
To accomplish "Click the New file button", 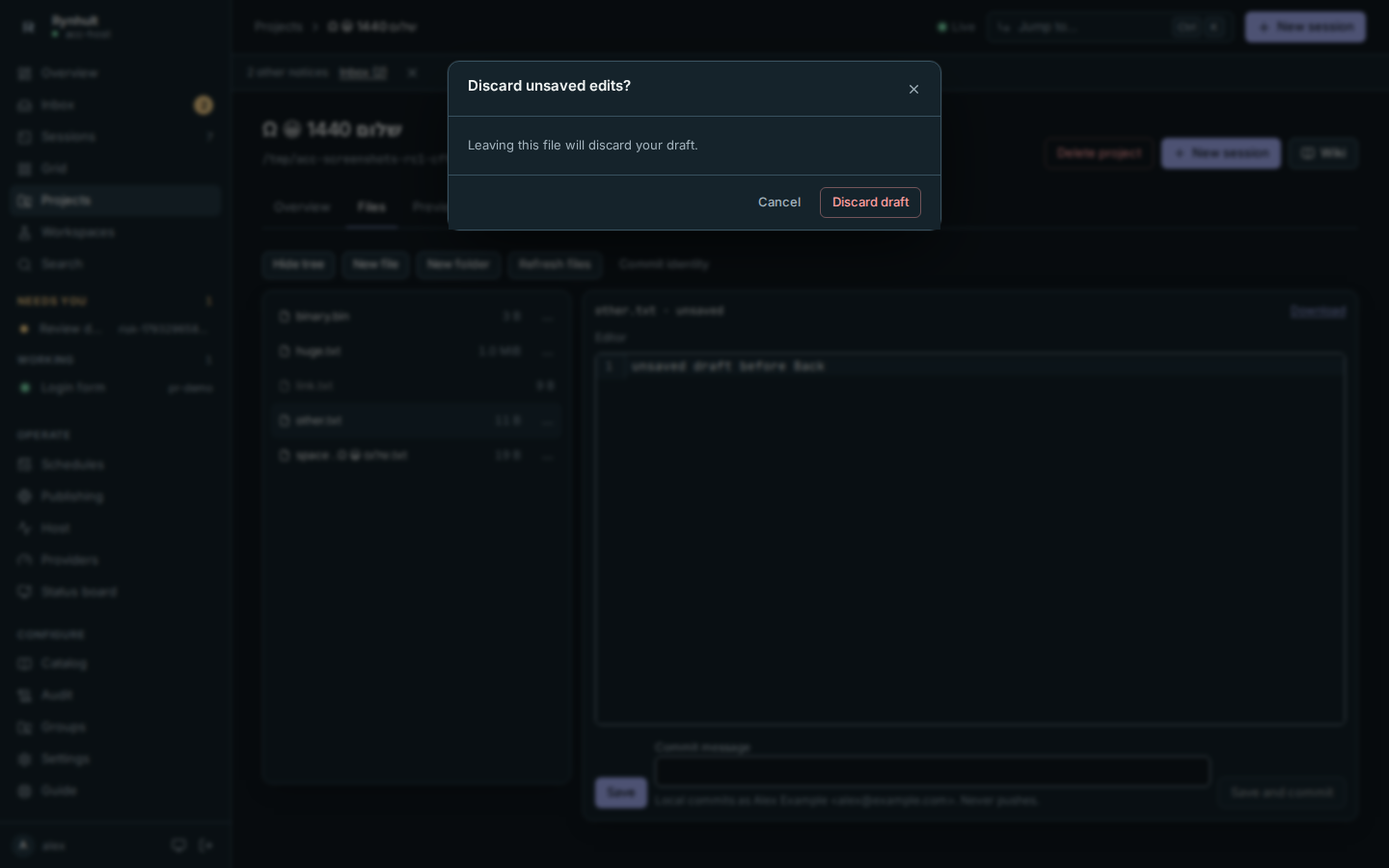I will pos(375,264).
